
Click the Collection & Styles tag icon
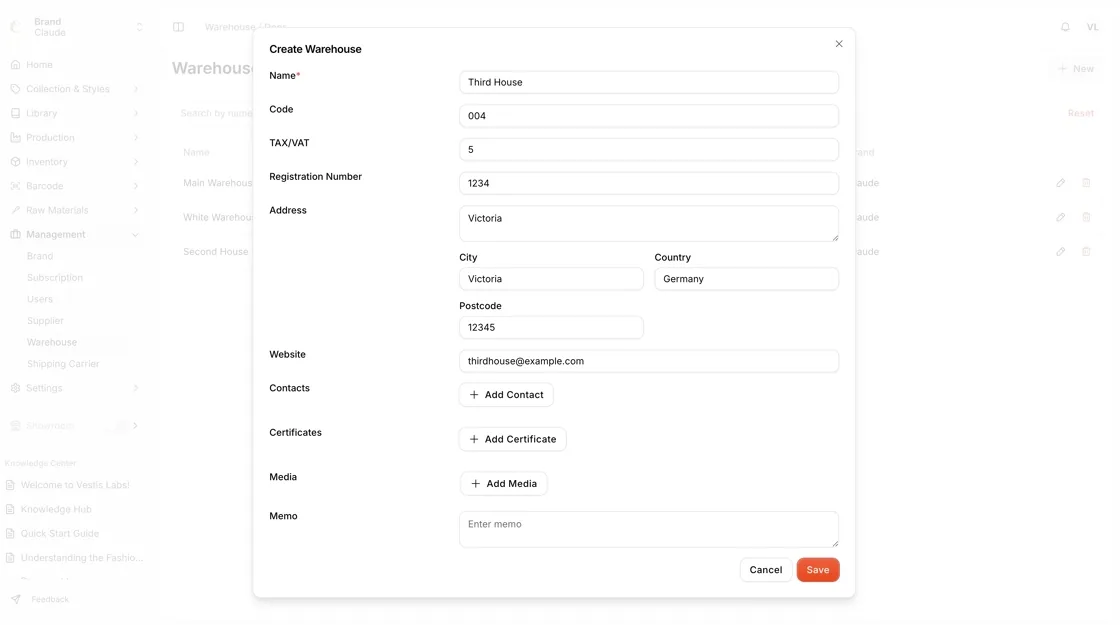pos(15,89)
